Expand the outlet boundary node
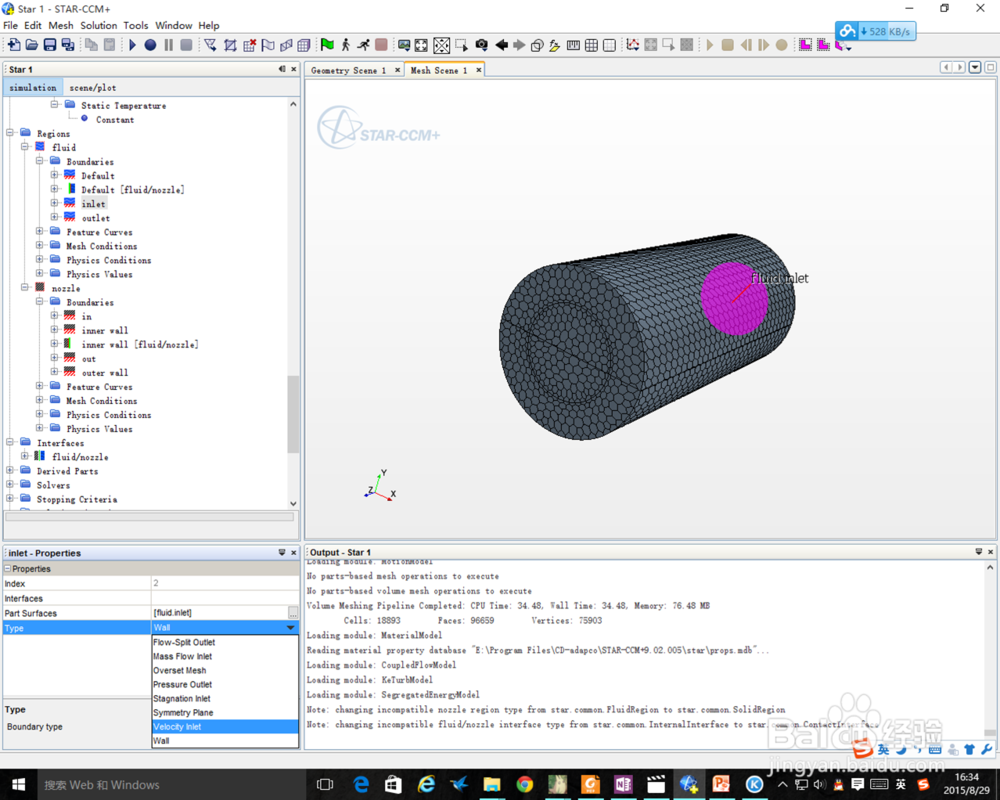 [55, 217]
